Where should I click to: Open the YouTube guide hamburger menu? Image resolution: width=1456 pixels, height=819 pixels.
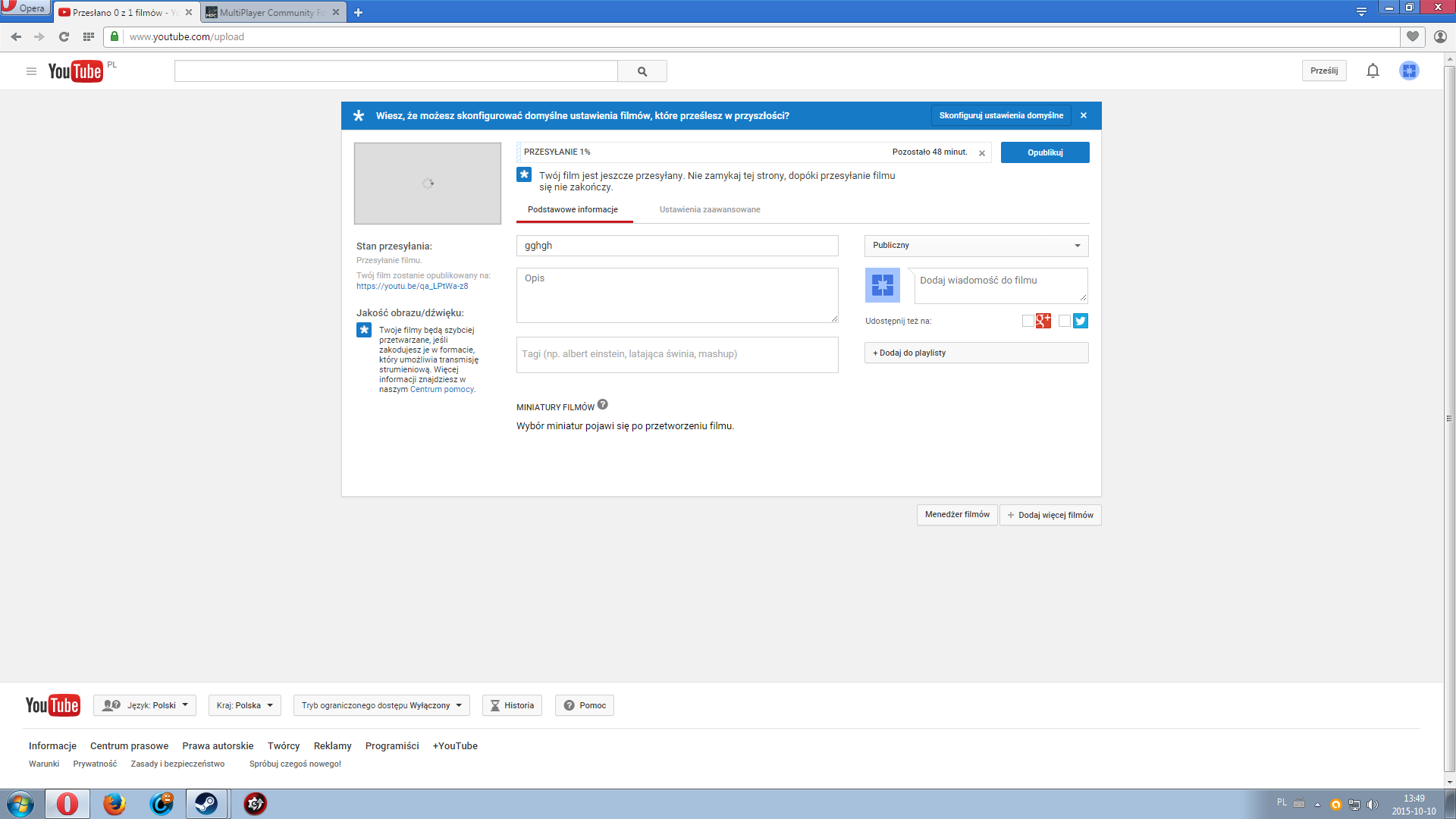[31, 71]
